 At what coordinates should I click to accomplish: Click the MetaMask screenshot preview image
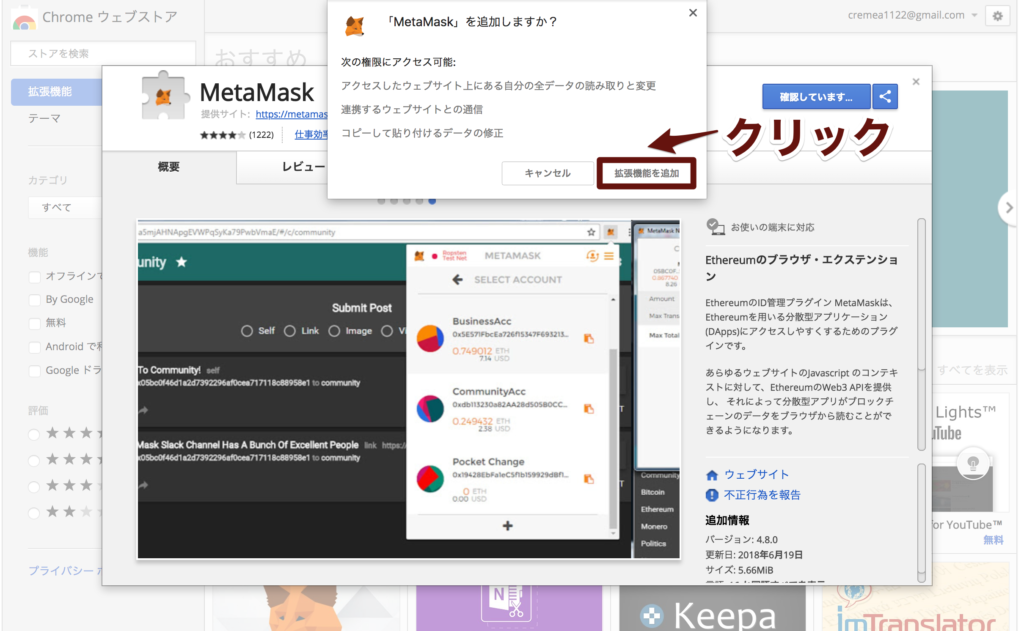click(x=409, y=389)
